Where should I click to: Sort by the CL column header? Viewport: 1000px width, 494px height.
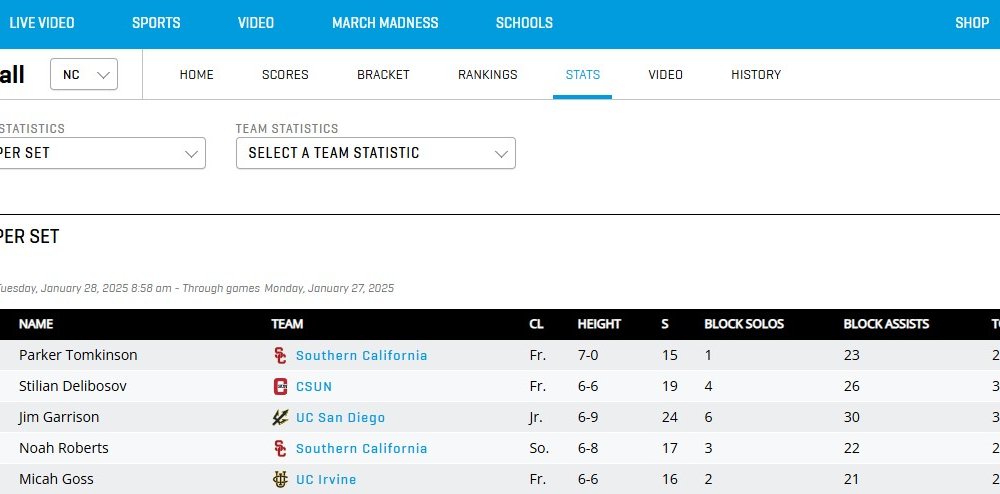point(536,324)
